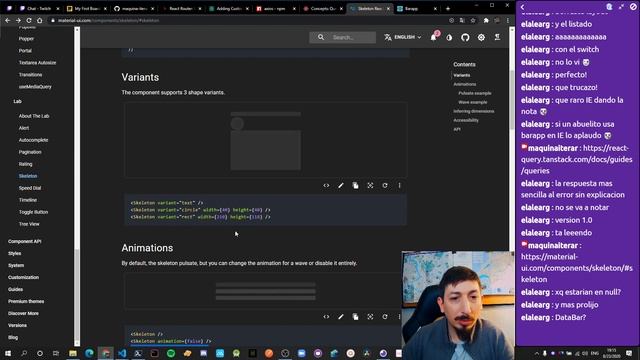Expand Component API section in sidebar
This screenshot has height=360, width=640.
(x=24, y=241)
